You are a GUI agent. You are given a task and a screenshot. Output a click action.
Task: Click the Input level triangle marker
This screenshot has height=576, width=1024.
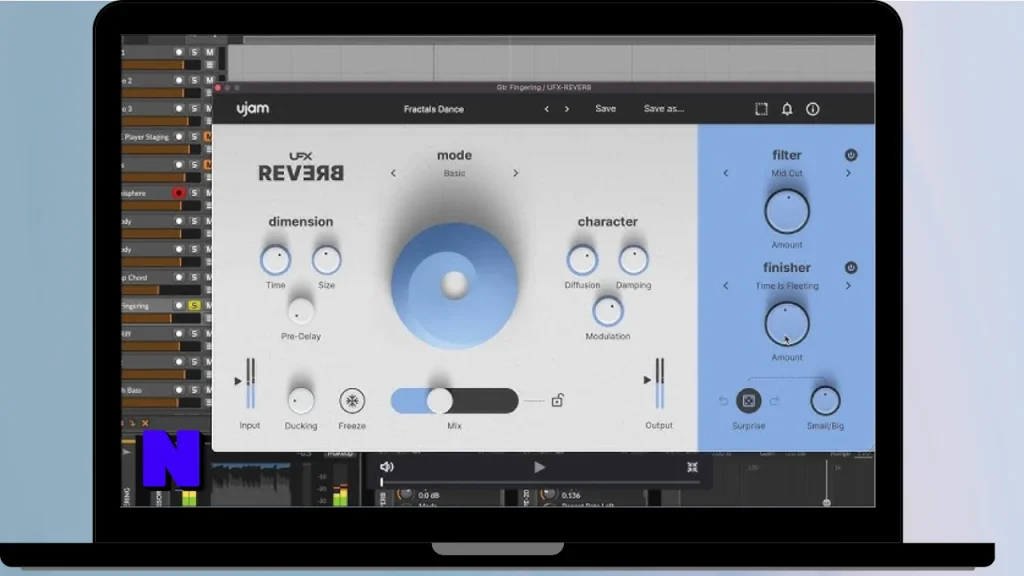click(238, 381)
